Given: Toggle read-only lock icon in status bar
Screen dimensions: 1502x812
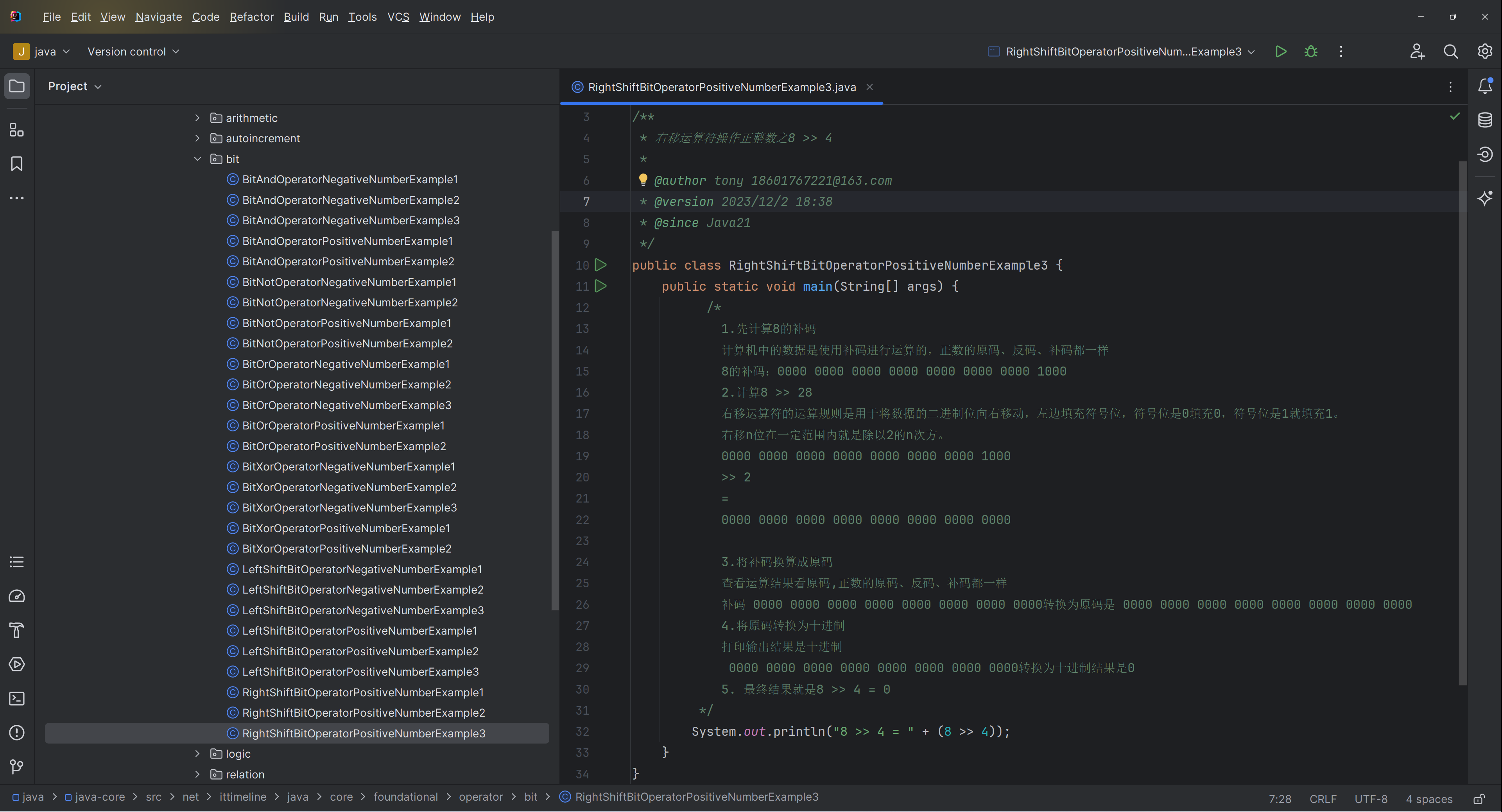Looking at the screenshot, I should point(1479,799).
